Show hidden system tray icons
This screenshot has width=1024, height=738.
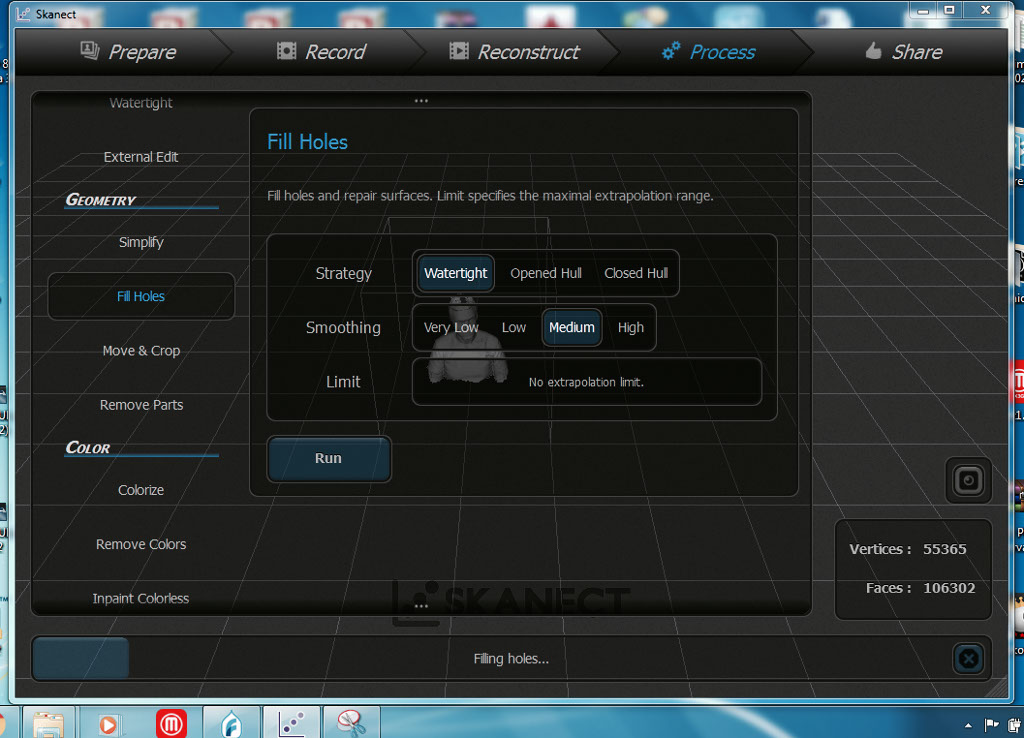[968, 725]
